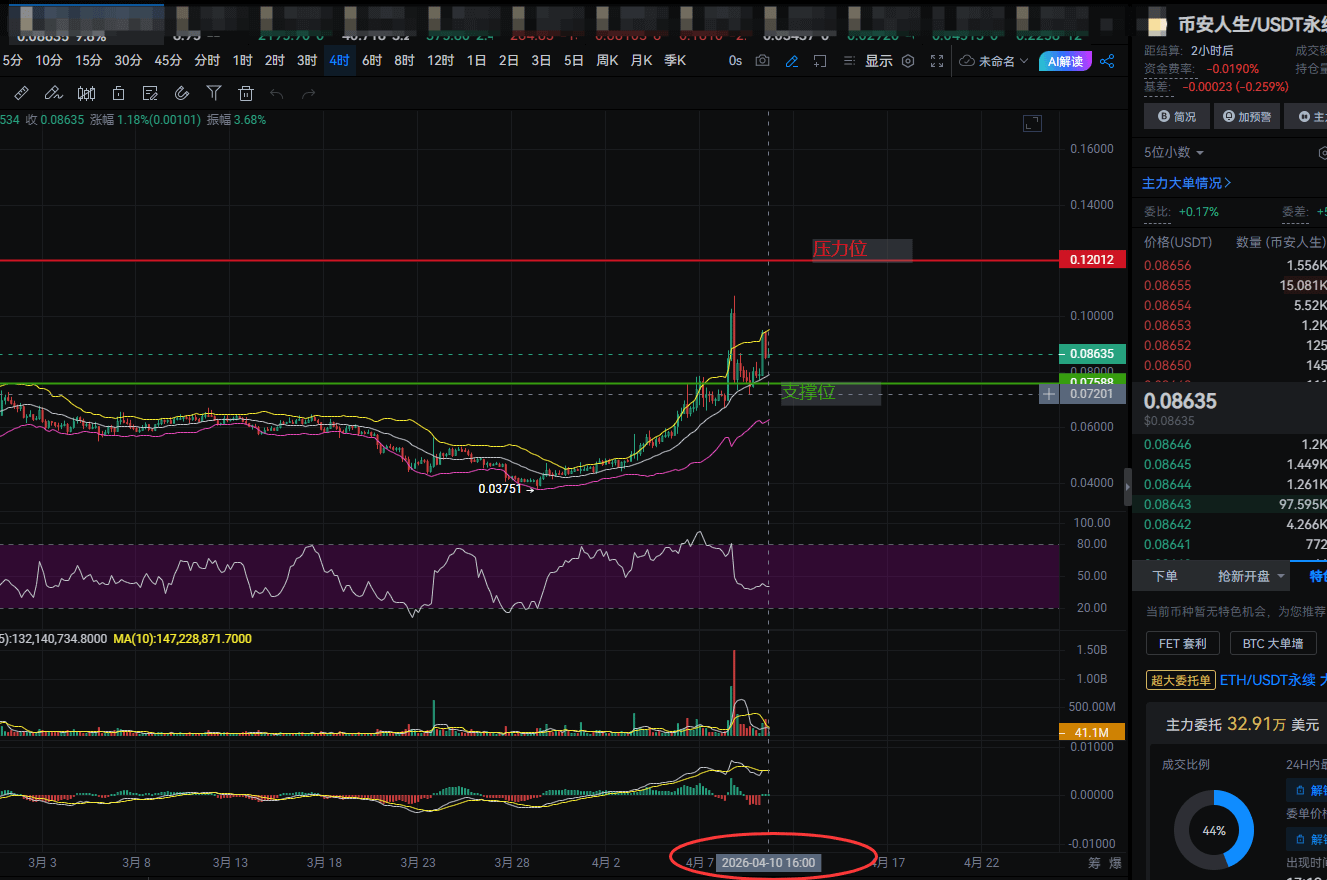Open the 下单 tab
The image size is (1327, 880).
(1165, 576)
